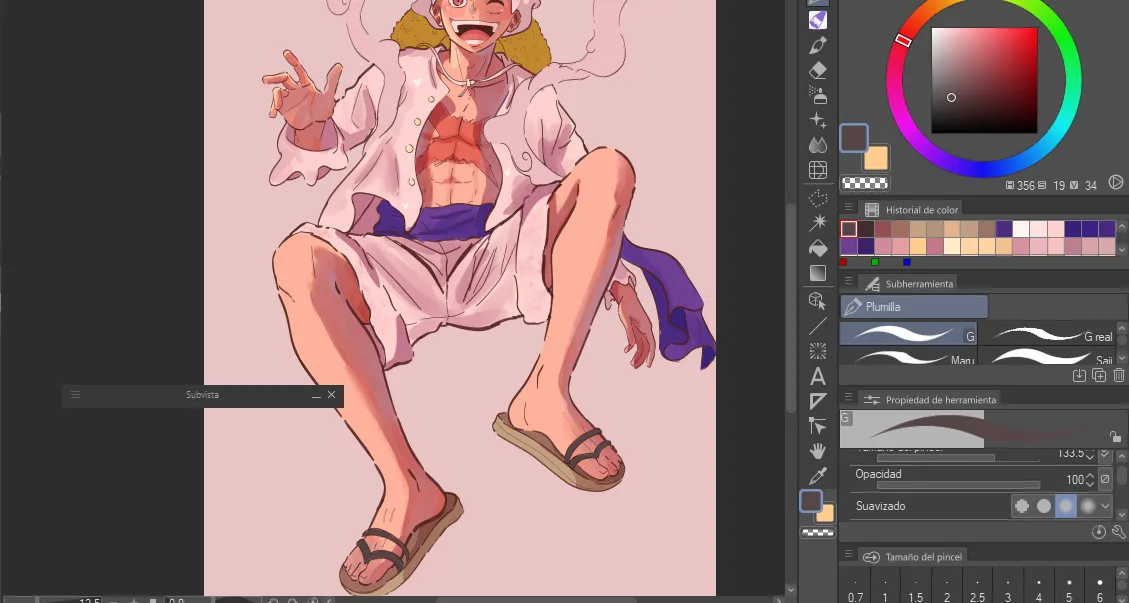This screenshot has width=1129, height=603.
Task: Click the color history scroll down arrow
Action: pyautogui.click(x=1121, y=249)
